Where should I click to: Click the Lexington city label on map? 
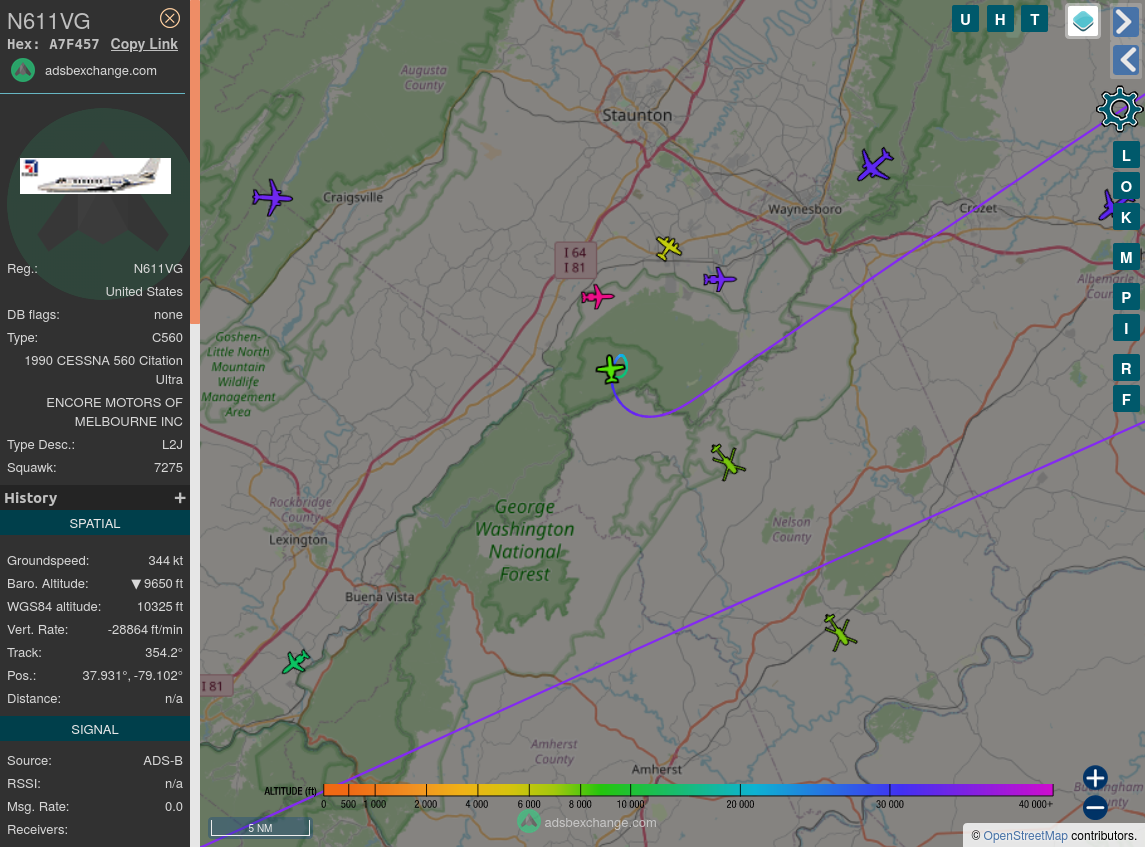298,540
